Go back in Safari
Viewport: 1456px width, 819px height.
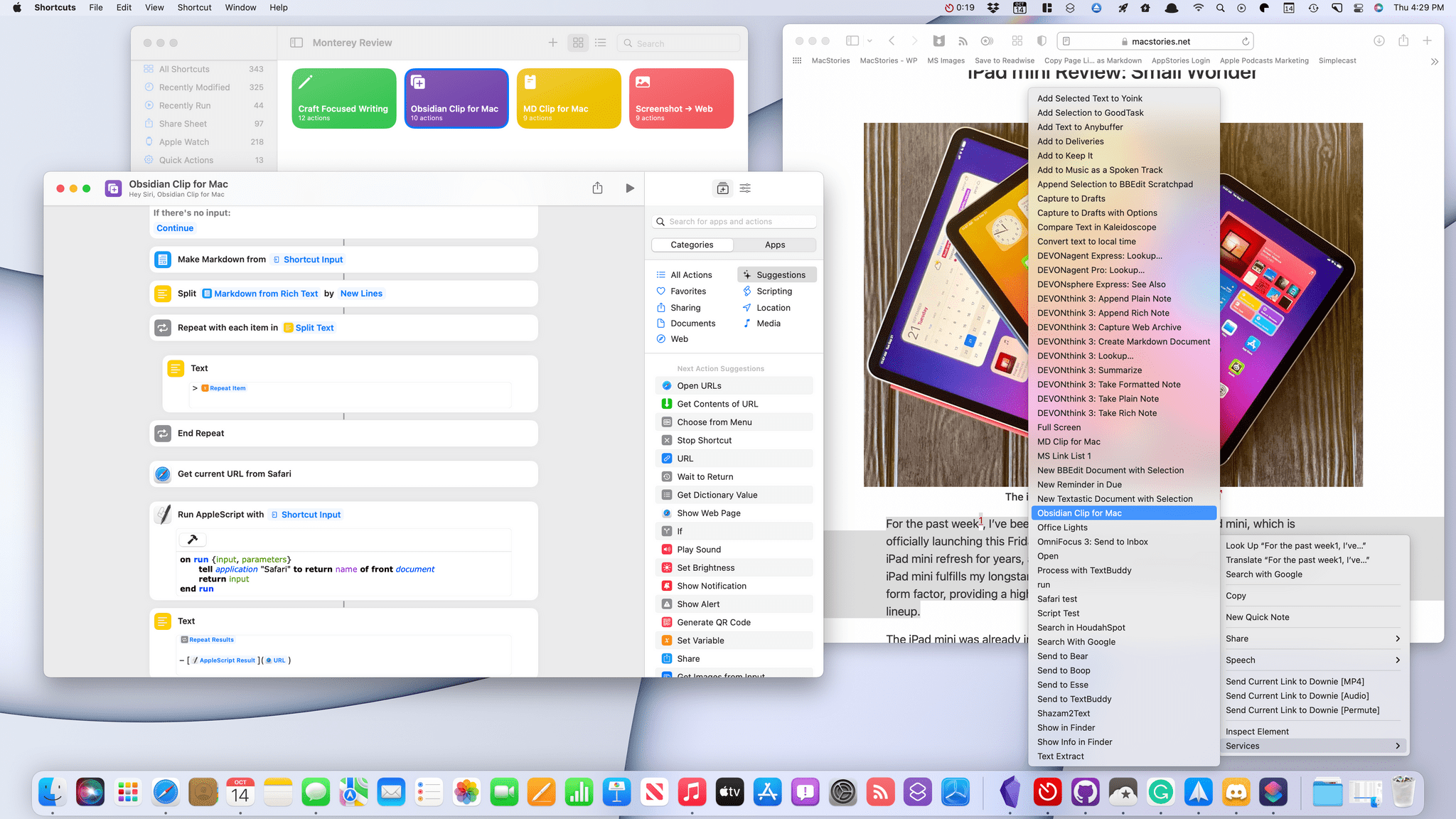click(892, 41)
